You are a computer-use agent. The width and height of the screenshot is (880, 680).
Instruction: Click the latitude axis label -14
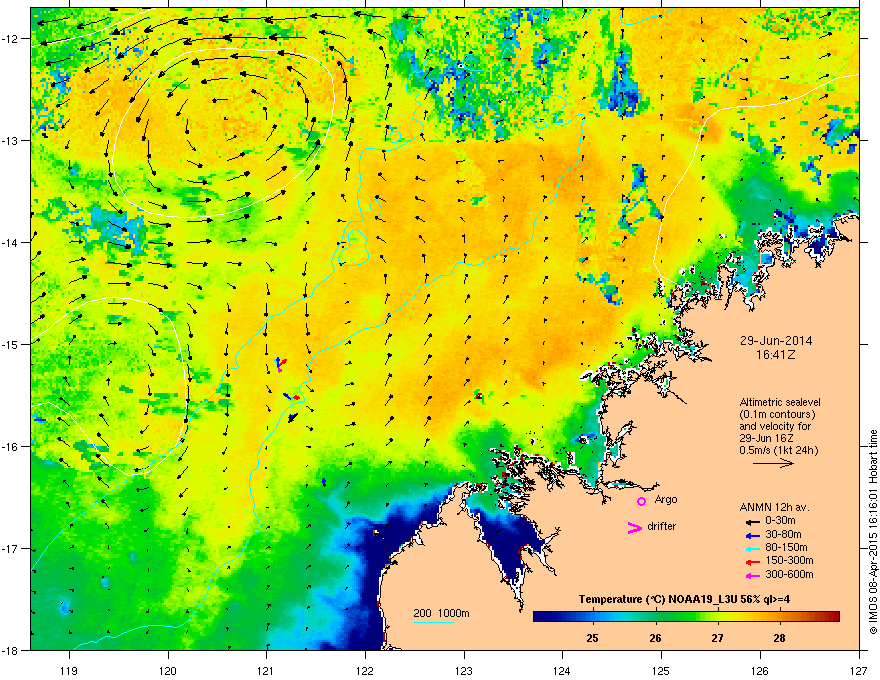click(12, 242)
